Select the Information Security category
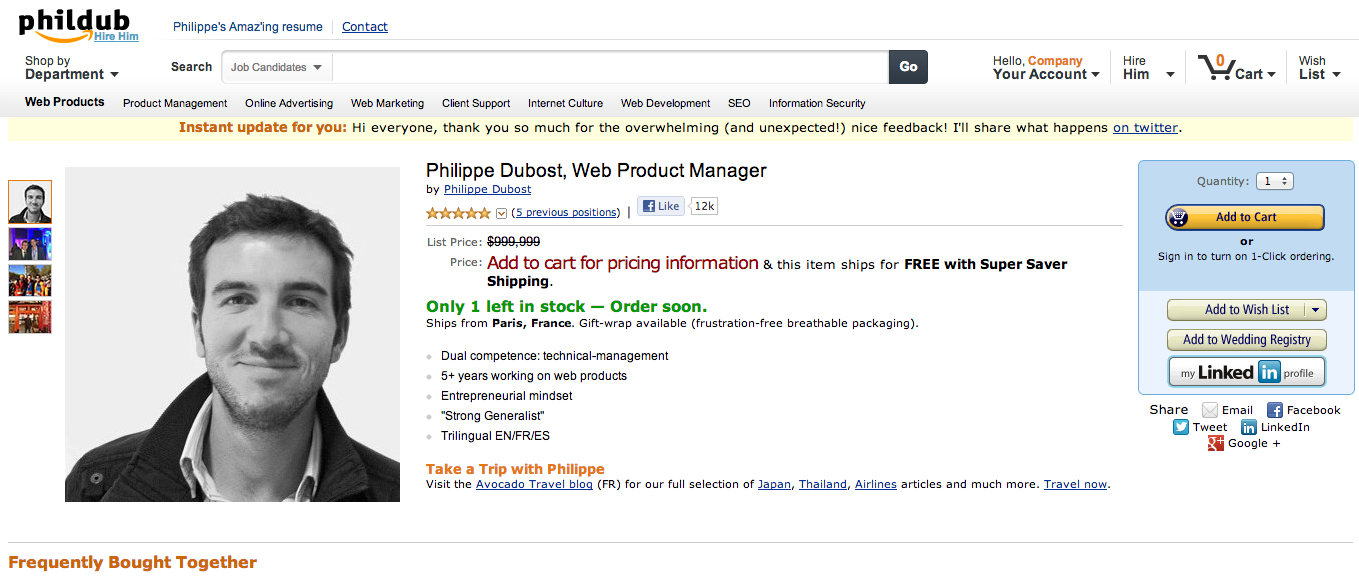The width and height of the screenshot is (1359, 588). click(817, 103)
